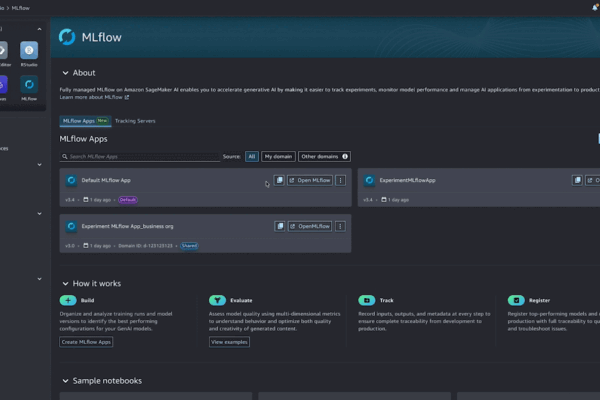This screenshot has height=400, width=600.
Task: Collapse the sidebar applications panel chevron
Action: tap(39, 29)
